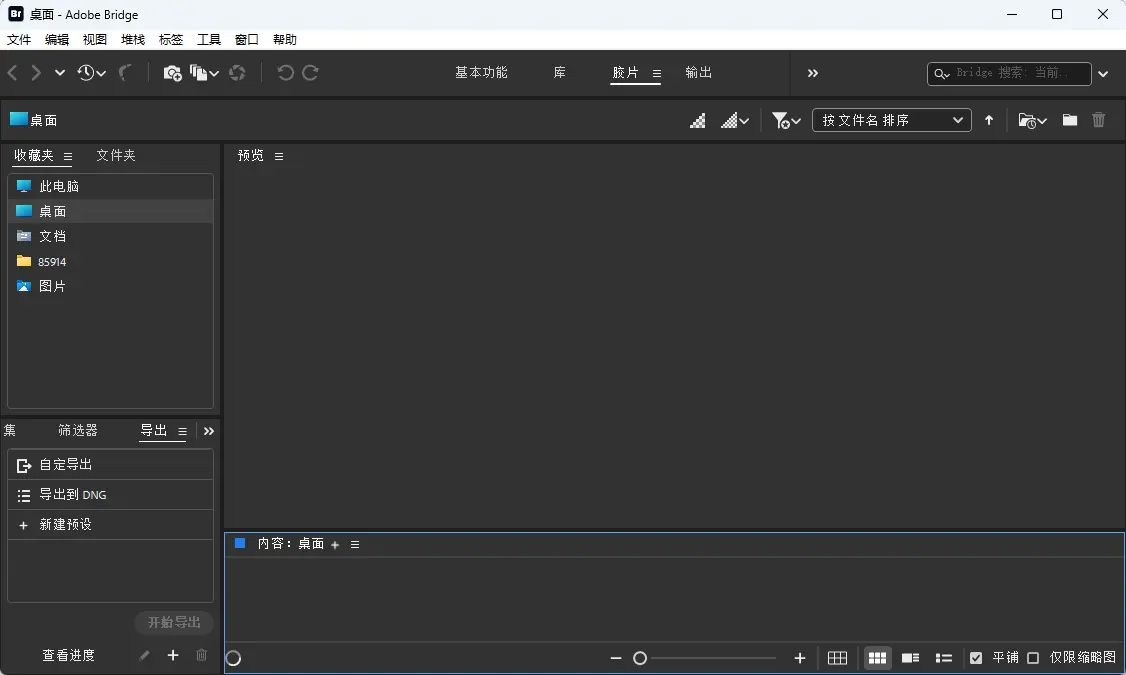Open the 导出 panel menu icon
Screen dimensions: 1126x675
coord(182,432)
